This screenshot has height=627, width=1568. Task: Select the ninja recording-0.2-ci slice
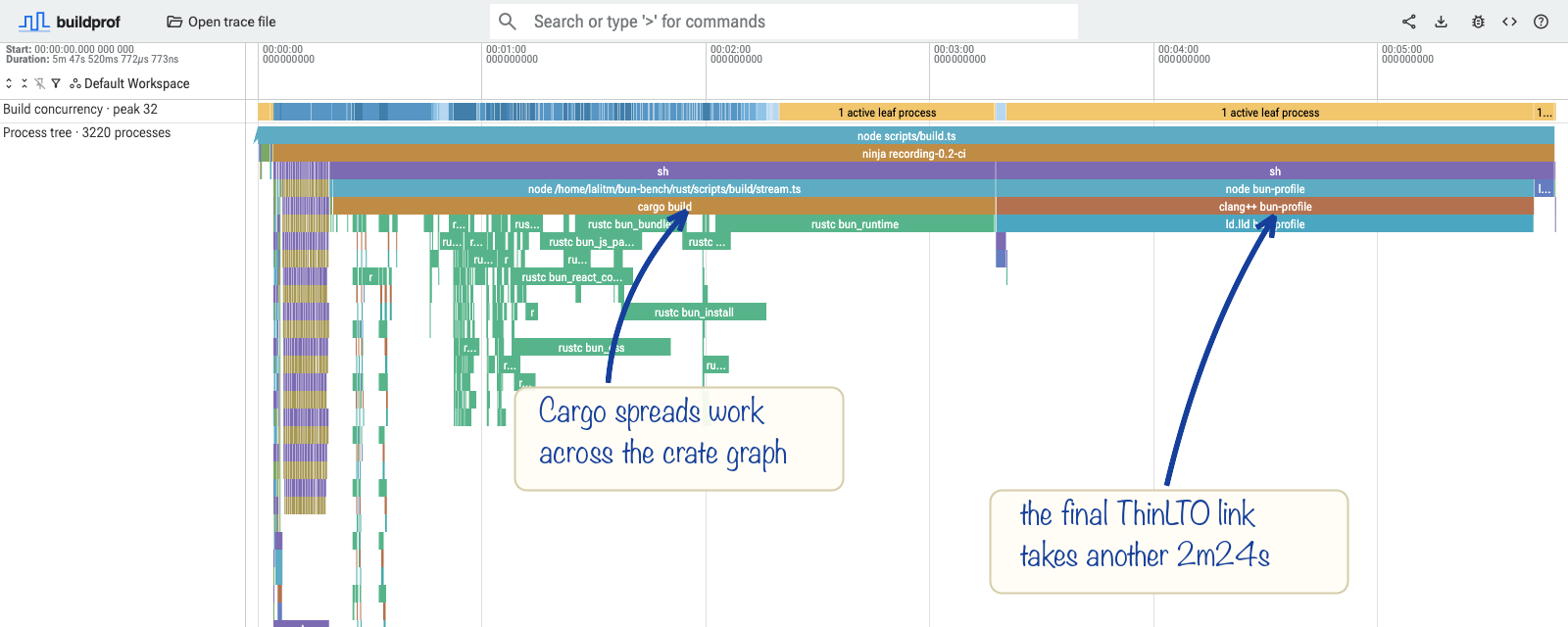pos(913,154)
